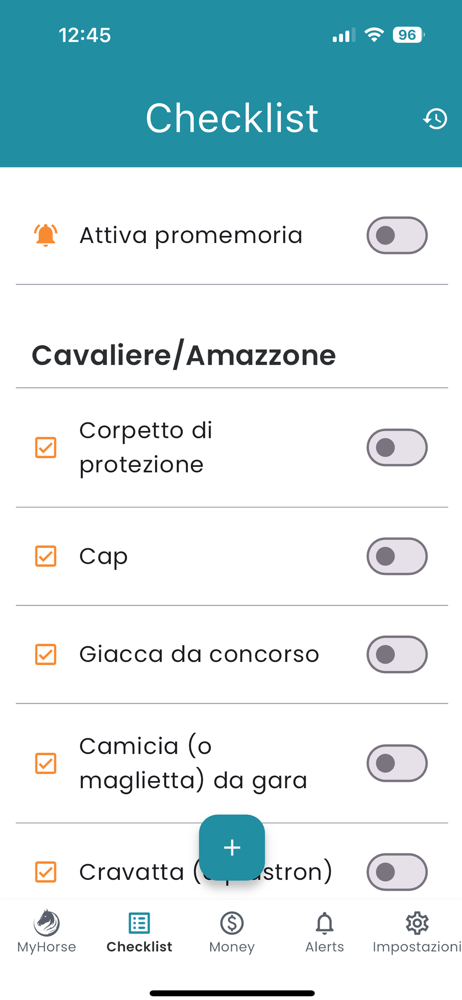Toggle the Corpetto di protezione switch
Screen dimensions: 462x1000
(x=397, y=448)
